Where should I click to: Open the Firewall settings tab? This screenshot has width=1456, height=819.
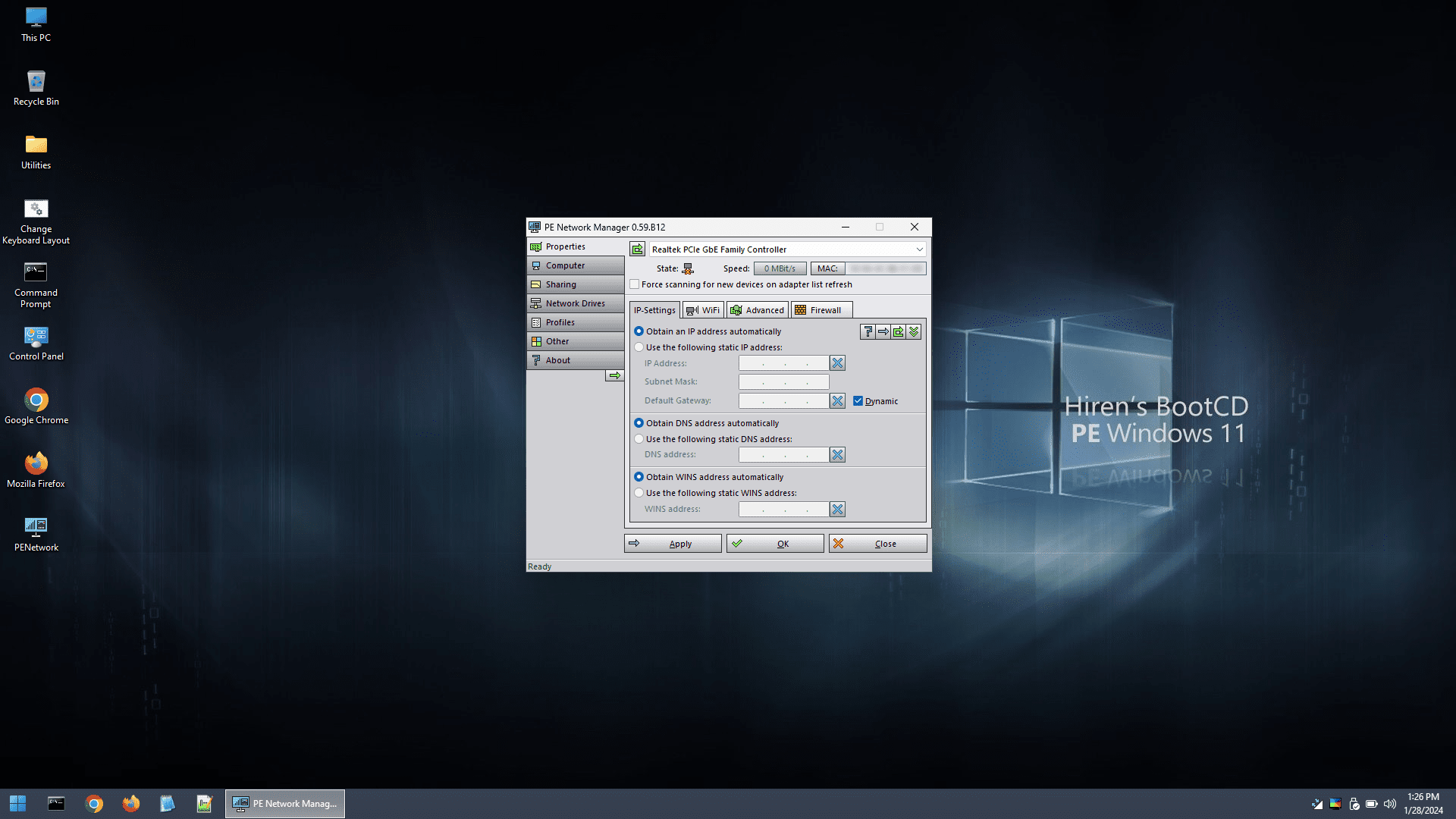pyautogui.click(x=818, y=309)
